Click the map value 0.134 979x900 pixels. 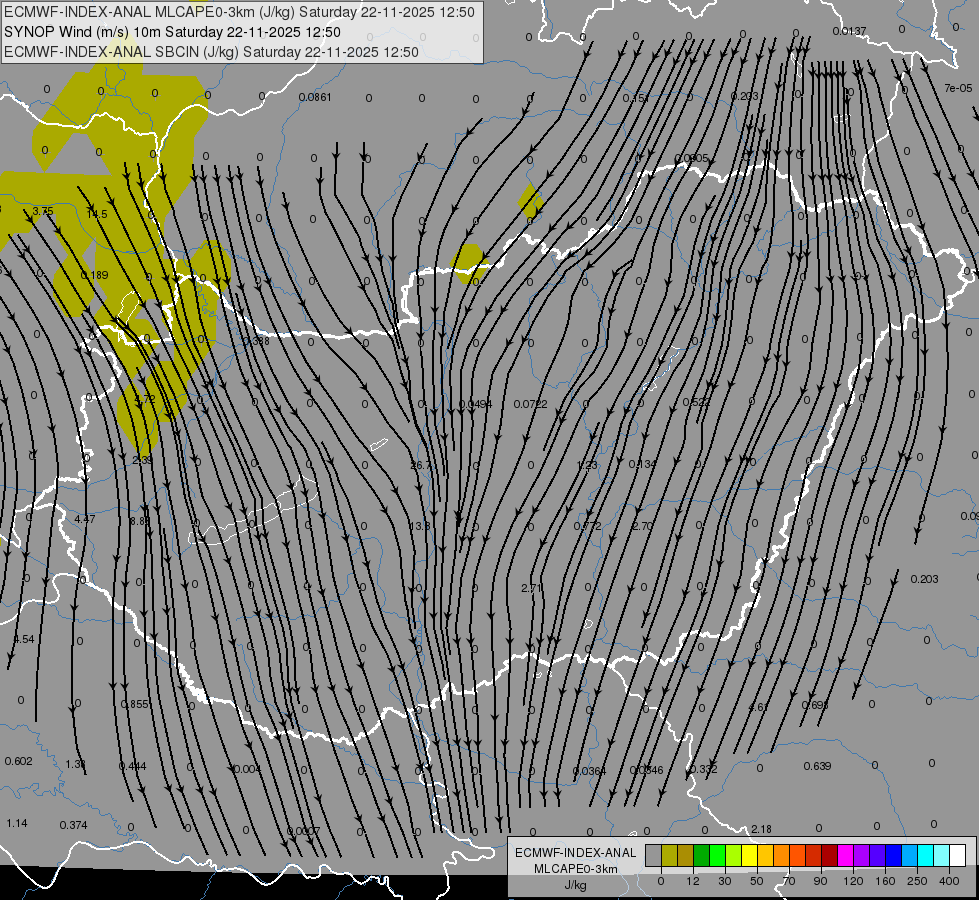(642, 463)
